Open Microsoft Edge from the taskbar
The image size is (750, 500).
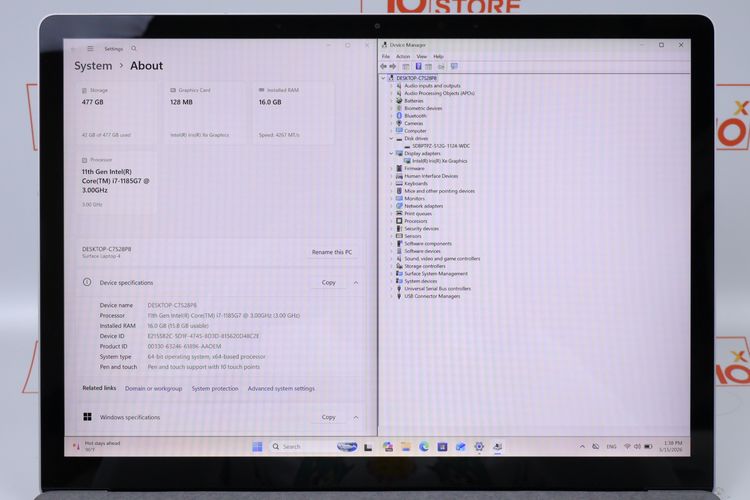pyautogui.click(x=424, y=446)
